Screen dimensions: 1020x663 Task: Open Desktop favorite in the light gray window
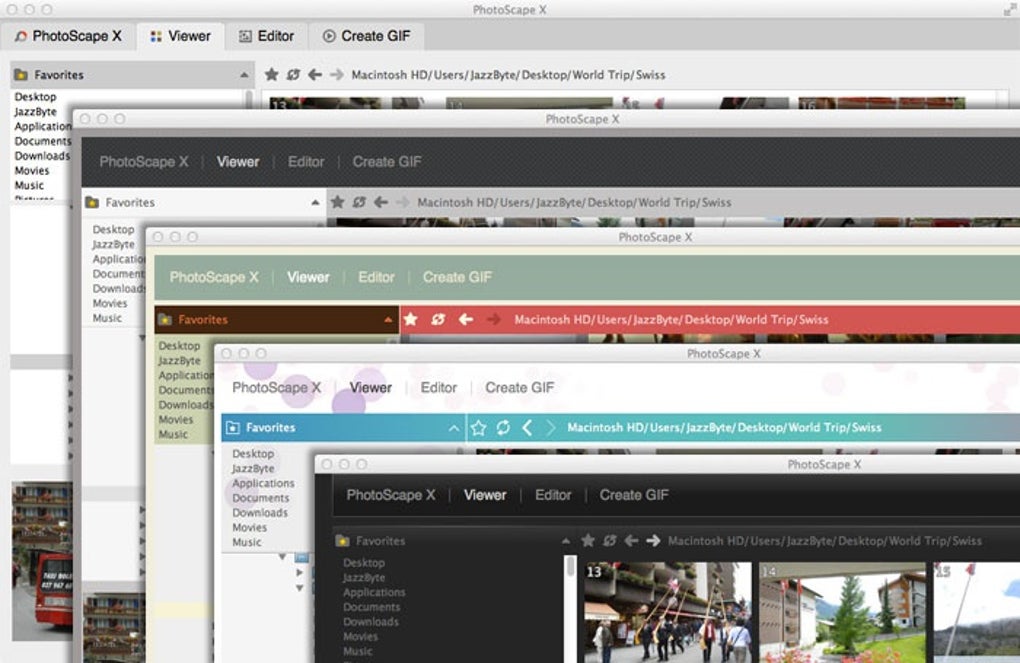[x=36, y=97]
